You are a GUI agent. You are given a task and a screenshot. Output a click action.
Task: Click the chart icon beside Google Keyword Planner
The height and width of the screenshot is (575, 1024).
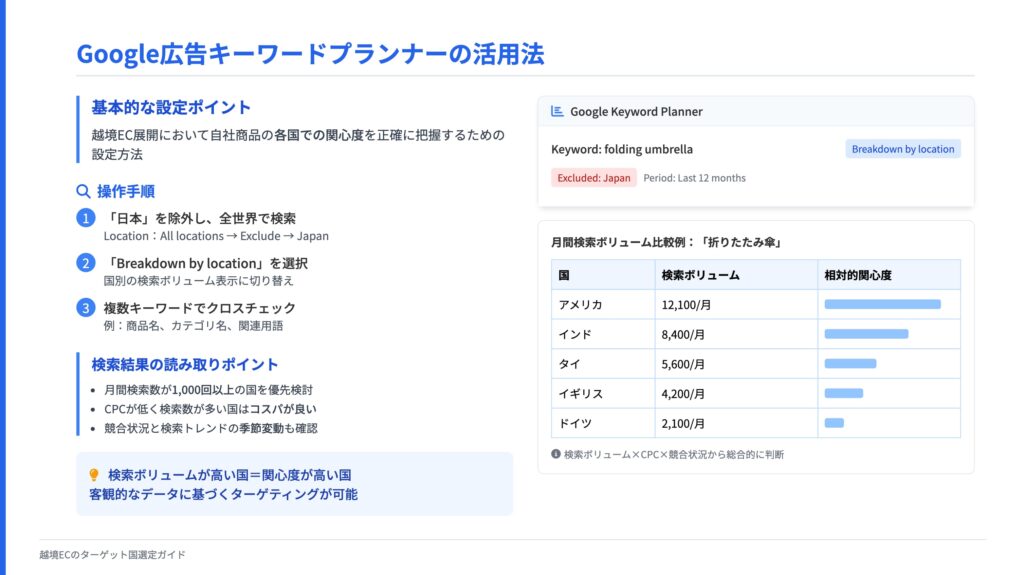tap(557, 111)
